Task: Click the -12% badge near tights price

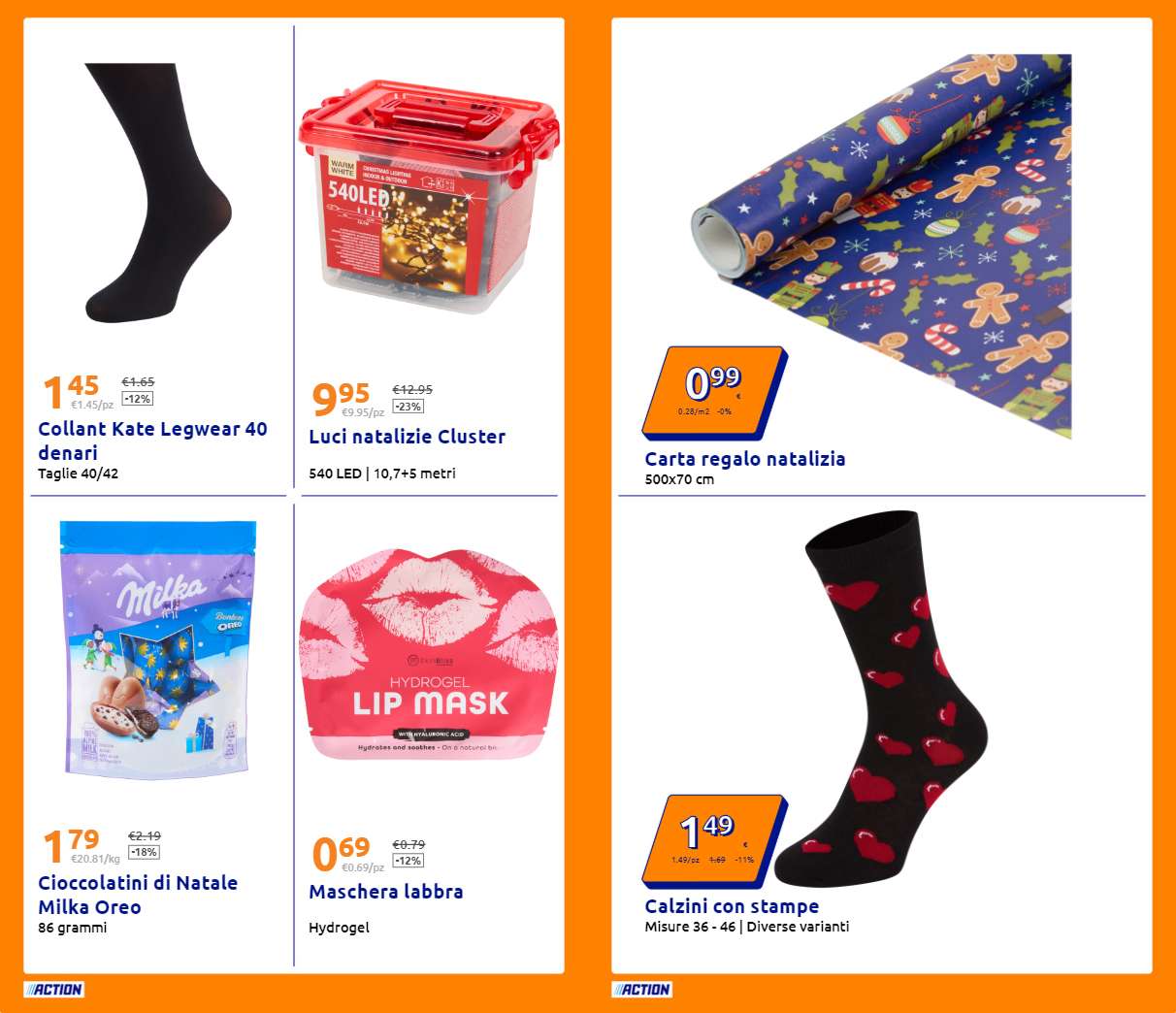Action: coord(138,399)
